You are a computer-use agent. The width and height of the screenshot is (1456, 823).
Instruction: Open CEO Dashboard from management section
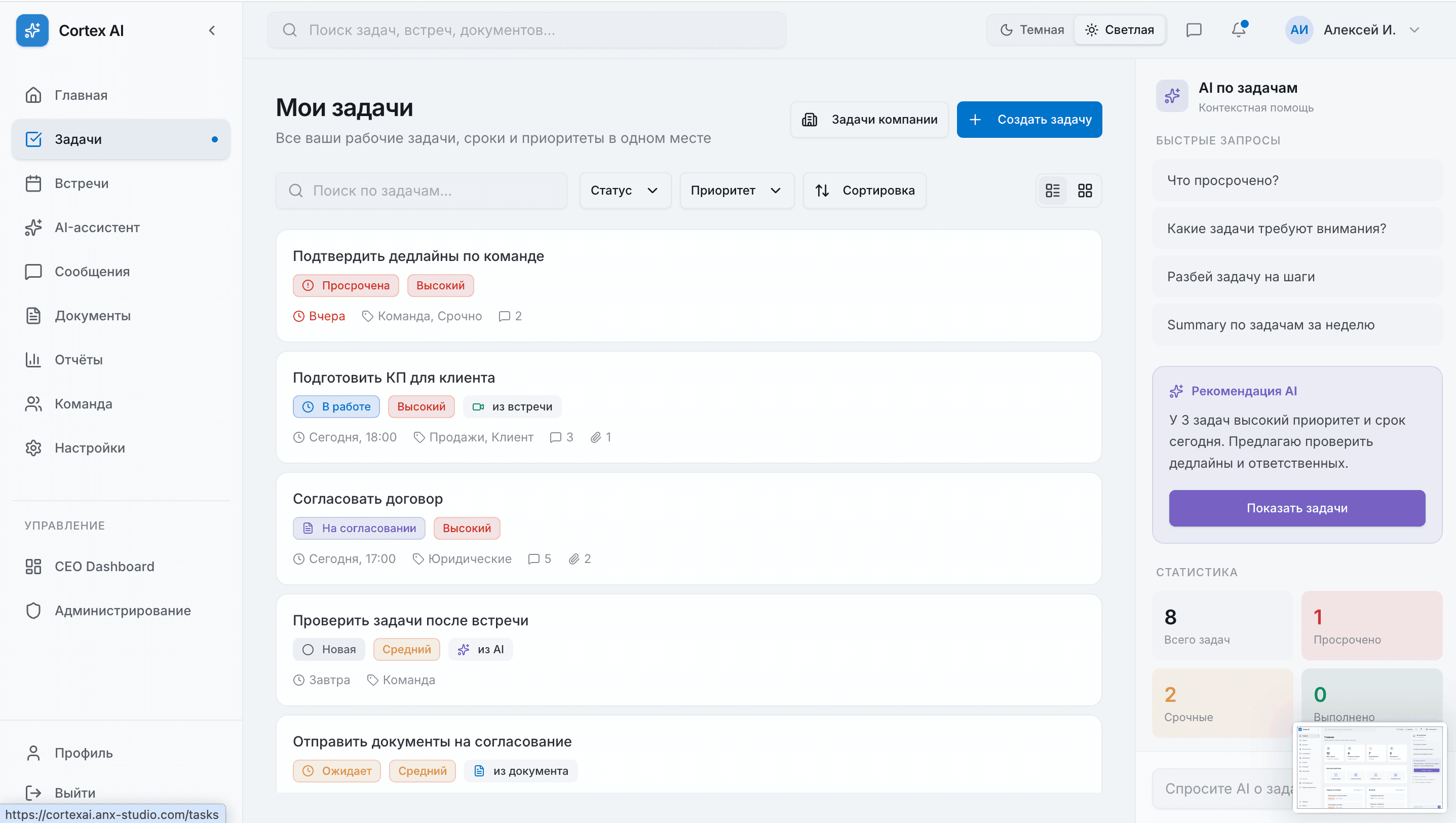pyautogui.click(x=104, y=567)
